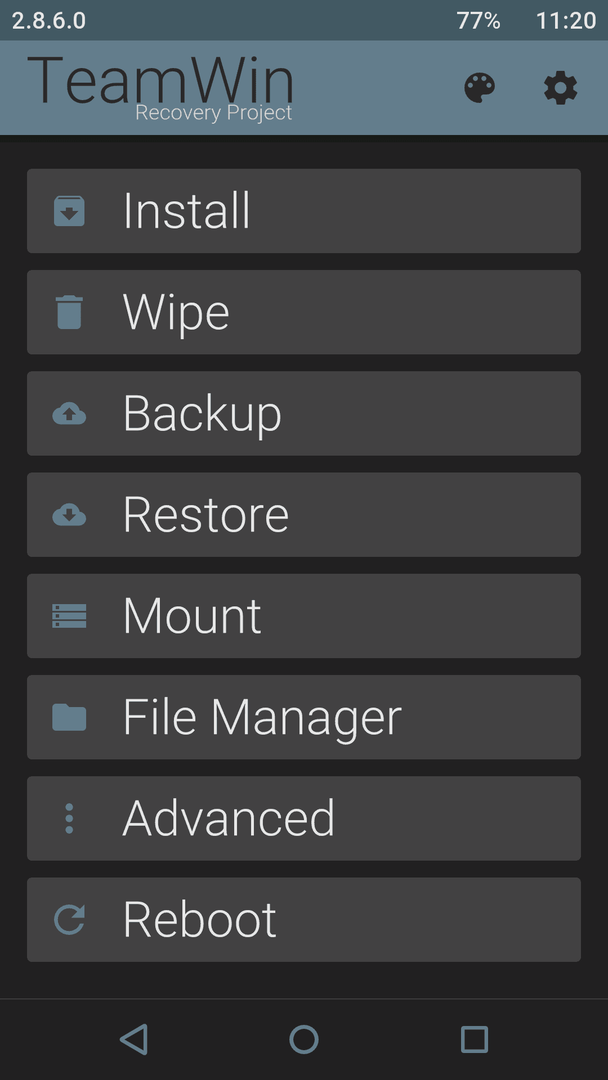Open the Wipe menu
608x1080 pixels.
click(x=304, y=312)
